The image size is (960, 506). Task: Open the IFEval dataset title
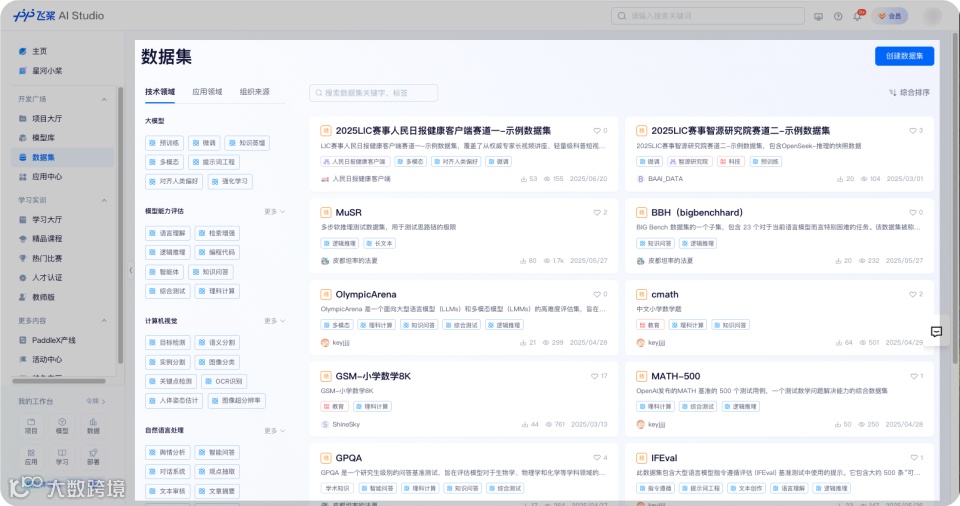(x=664, y=458)
